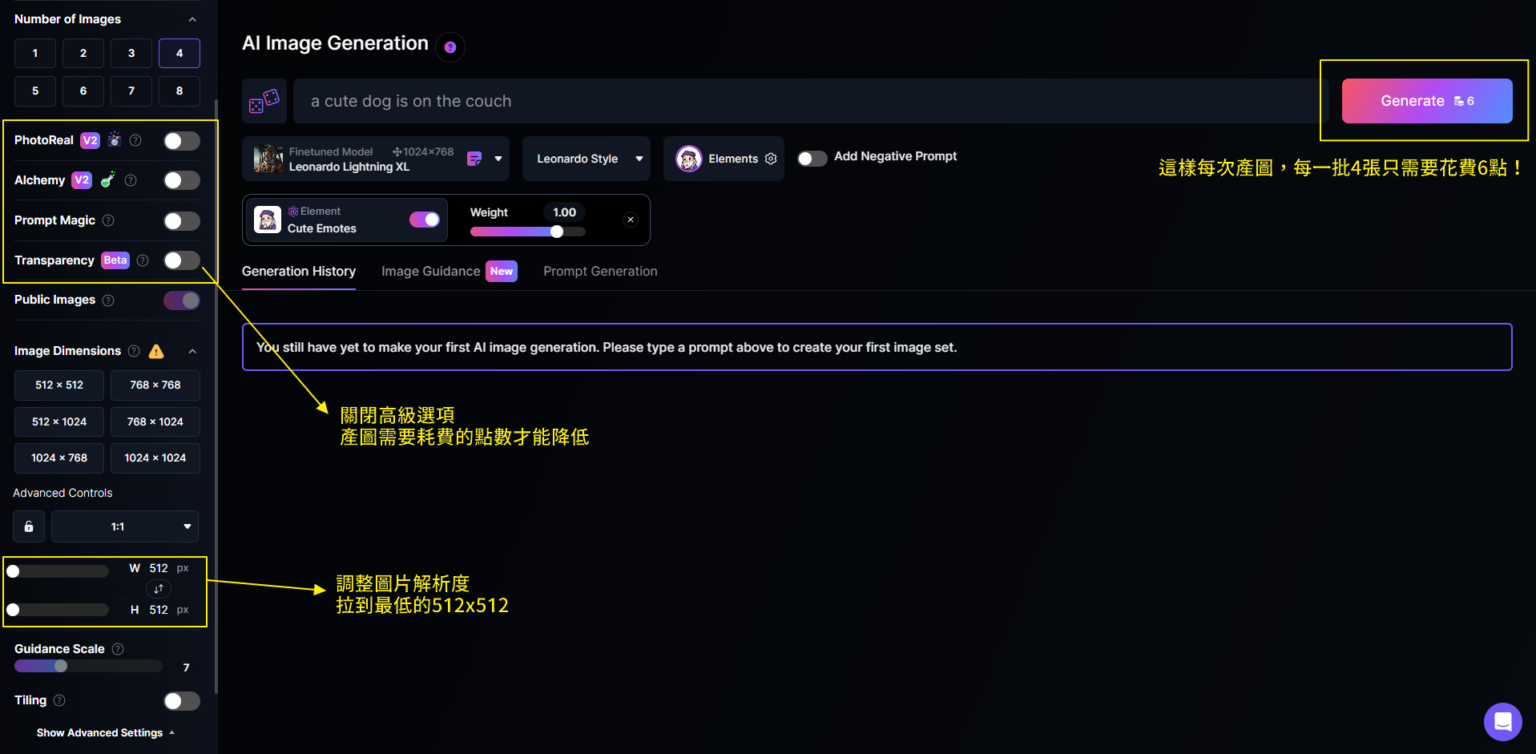Remove the Cute Emotes element with X
Viewport: 1536px width, 754px height.
click(x=630, y=220)
